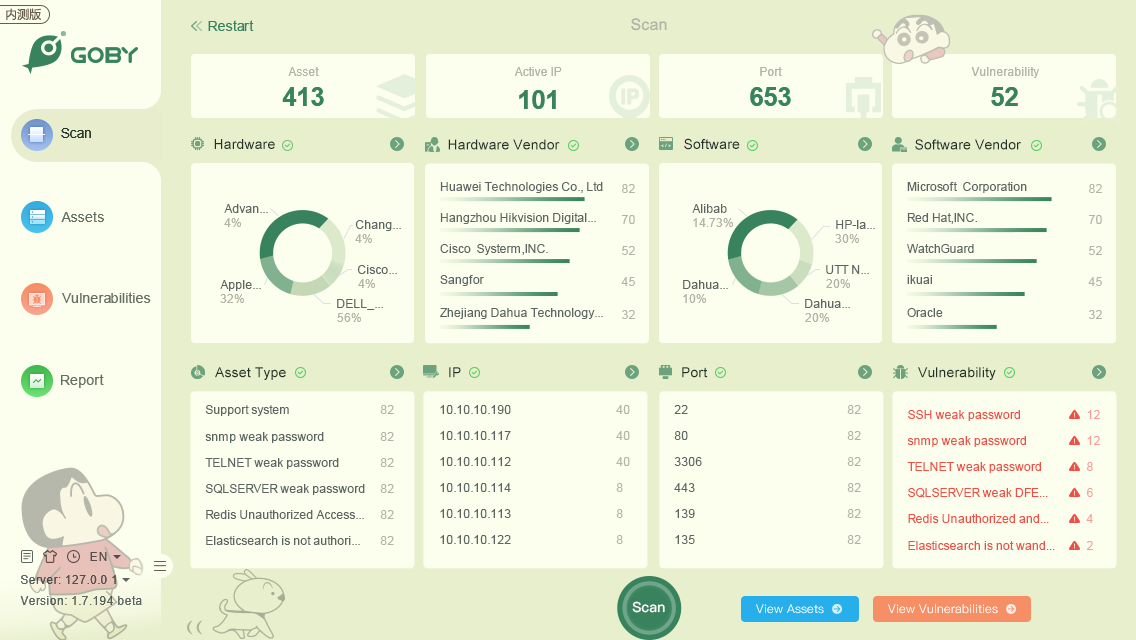Click the shirt-shaped theme icon

[50, 556]
